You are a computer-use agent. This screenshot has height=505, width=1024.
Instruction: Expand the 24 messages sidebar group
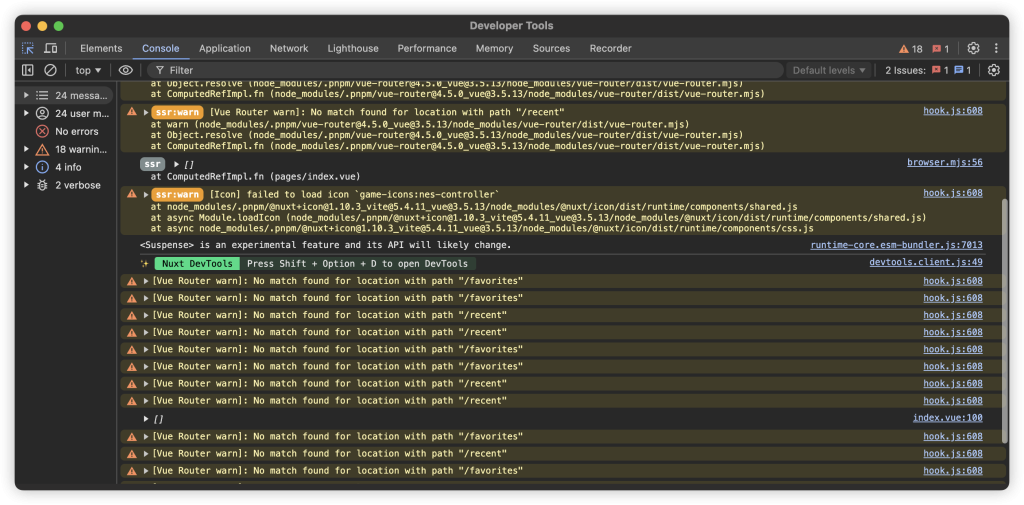(x=27, y=95)
